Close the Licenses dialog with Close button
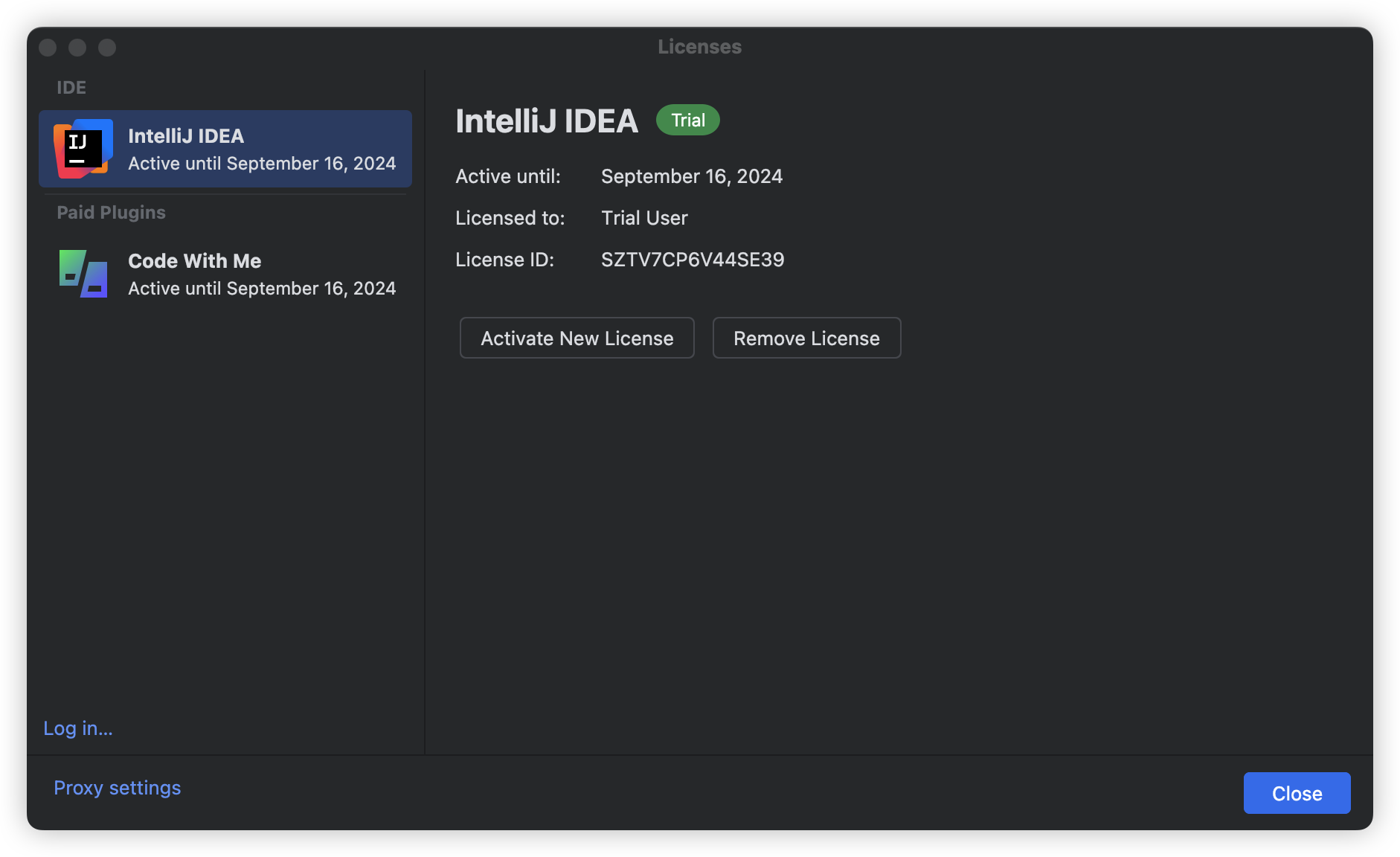Screen dimensions: 1400x857 point(1297,793)
